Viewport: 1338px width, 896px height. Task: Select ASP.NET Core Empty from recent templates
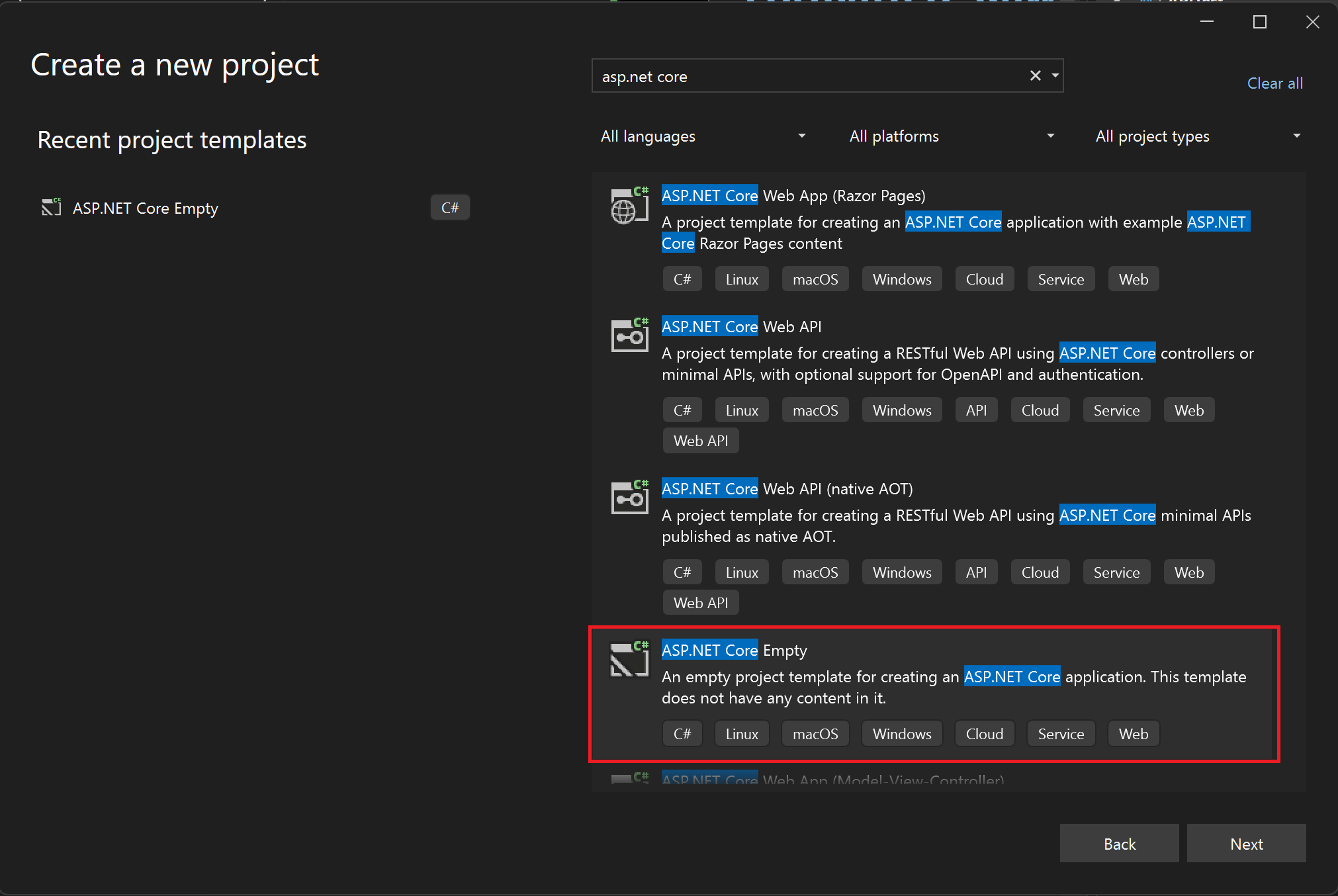[x=145, y=208]
